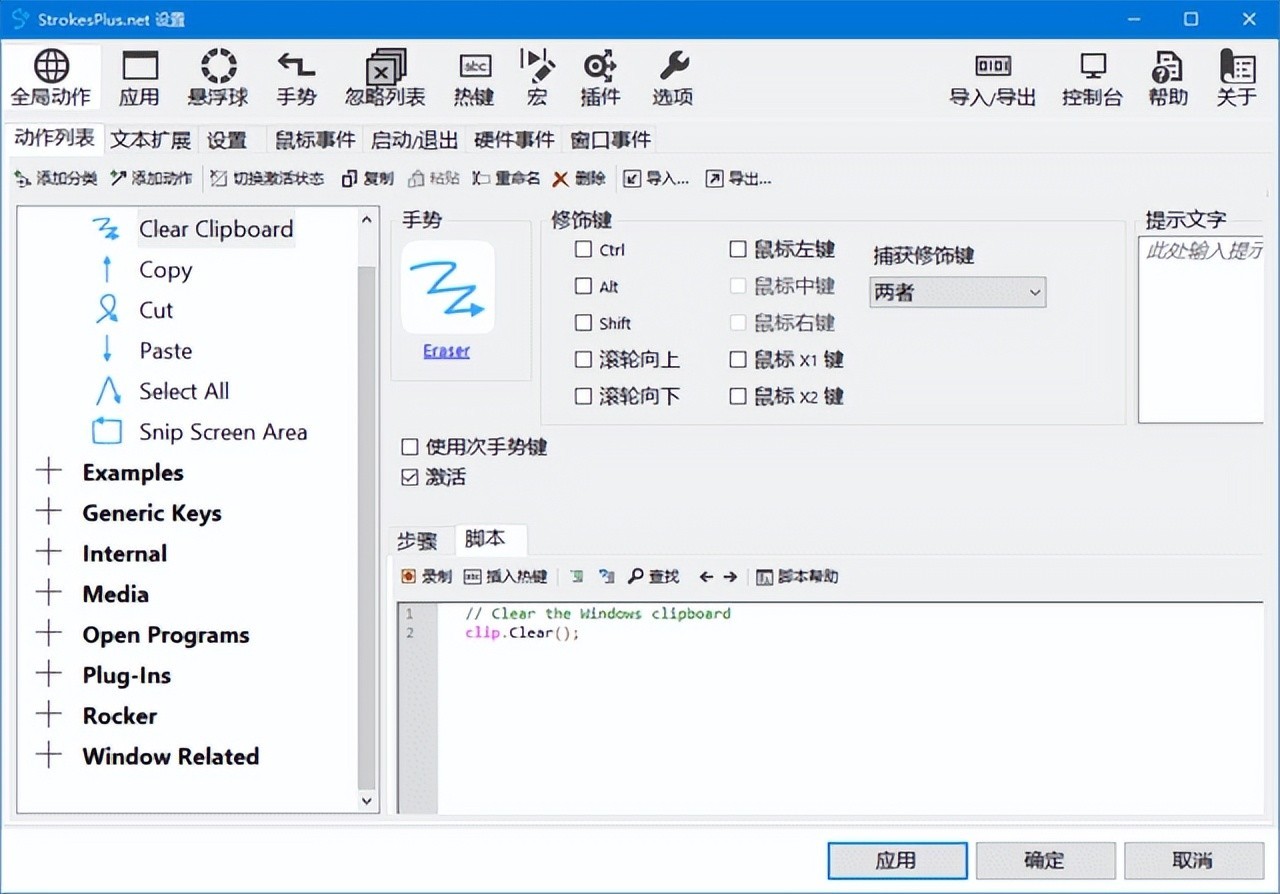Open the 应用 section in the top toolbar
Viewport: 1280px width, 894px height.
[x=139, y=78]
